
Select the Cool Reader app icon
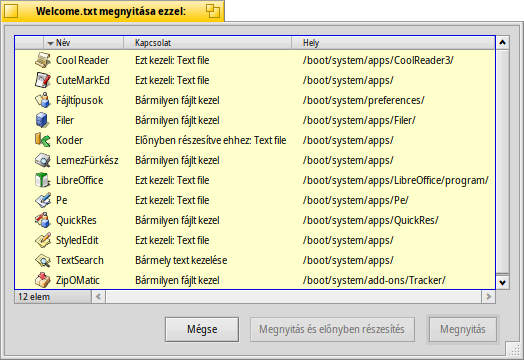[x=43, y=60]
